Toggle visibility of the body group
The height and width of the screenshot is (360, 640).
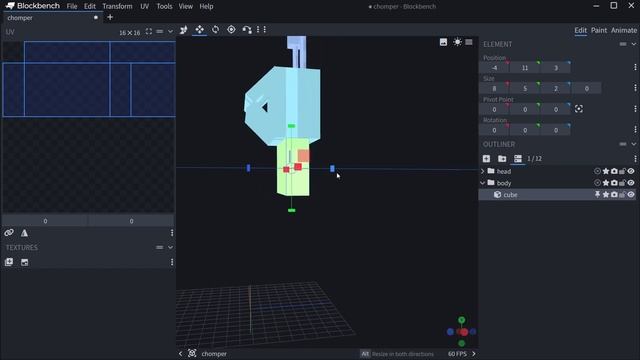tap(631, 183)
